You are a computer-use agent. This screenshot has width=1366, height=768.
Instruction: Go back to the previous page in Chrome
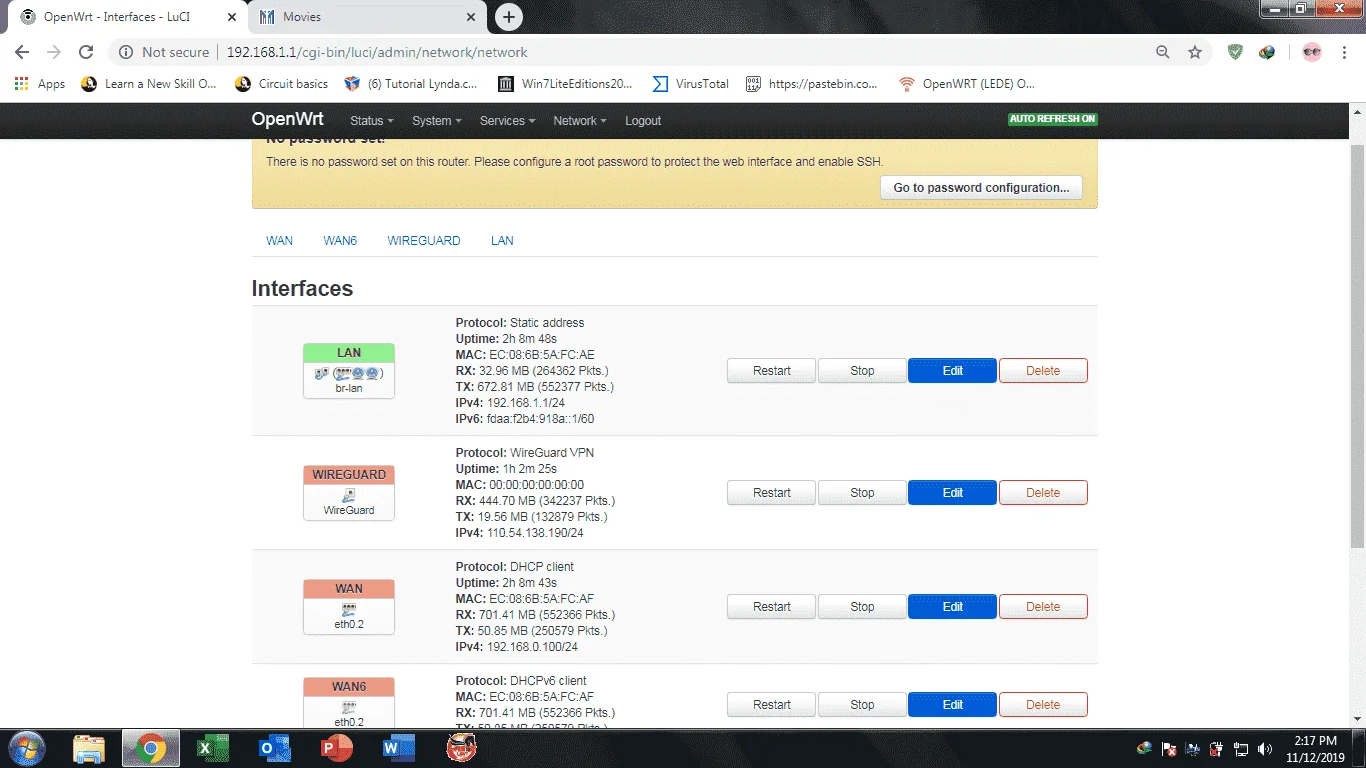pyautogui.click(x=22, y=52)
